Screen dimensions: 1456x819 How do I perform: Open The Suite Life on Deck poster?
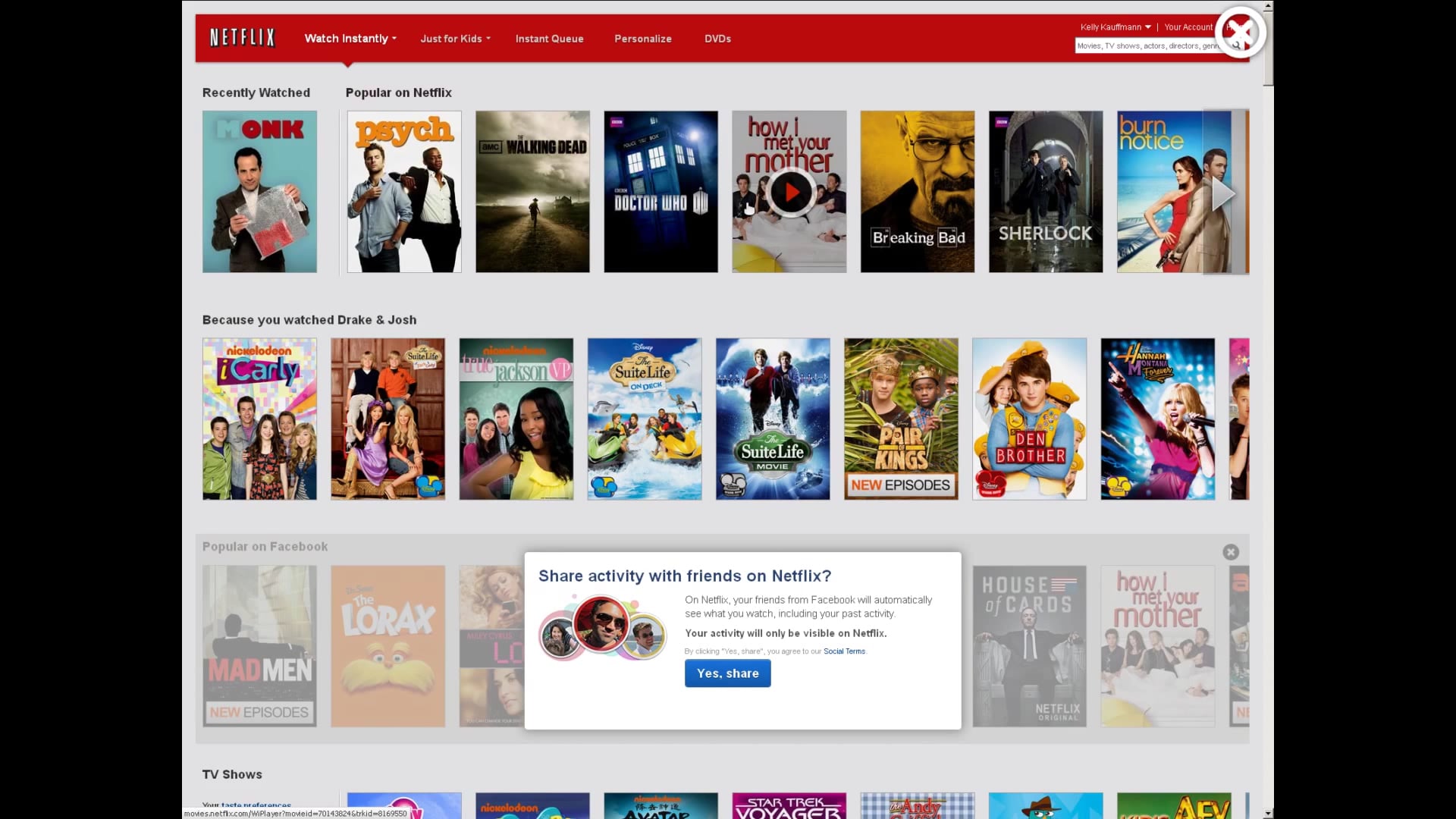point(645,419)
